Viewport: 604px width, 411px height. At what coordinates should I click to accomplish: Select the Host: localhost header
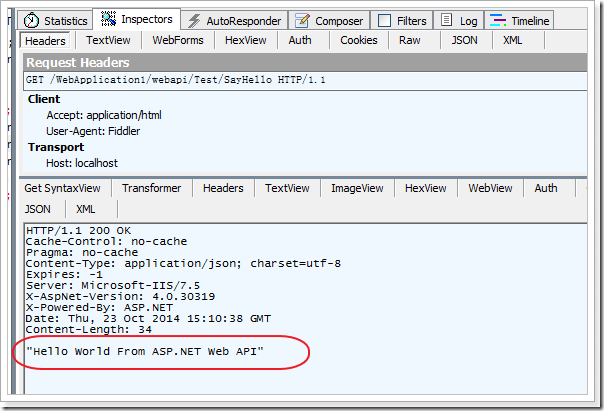coord(82,163)
